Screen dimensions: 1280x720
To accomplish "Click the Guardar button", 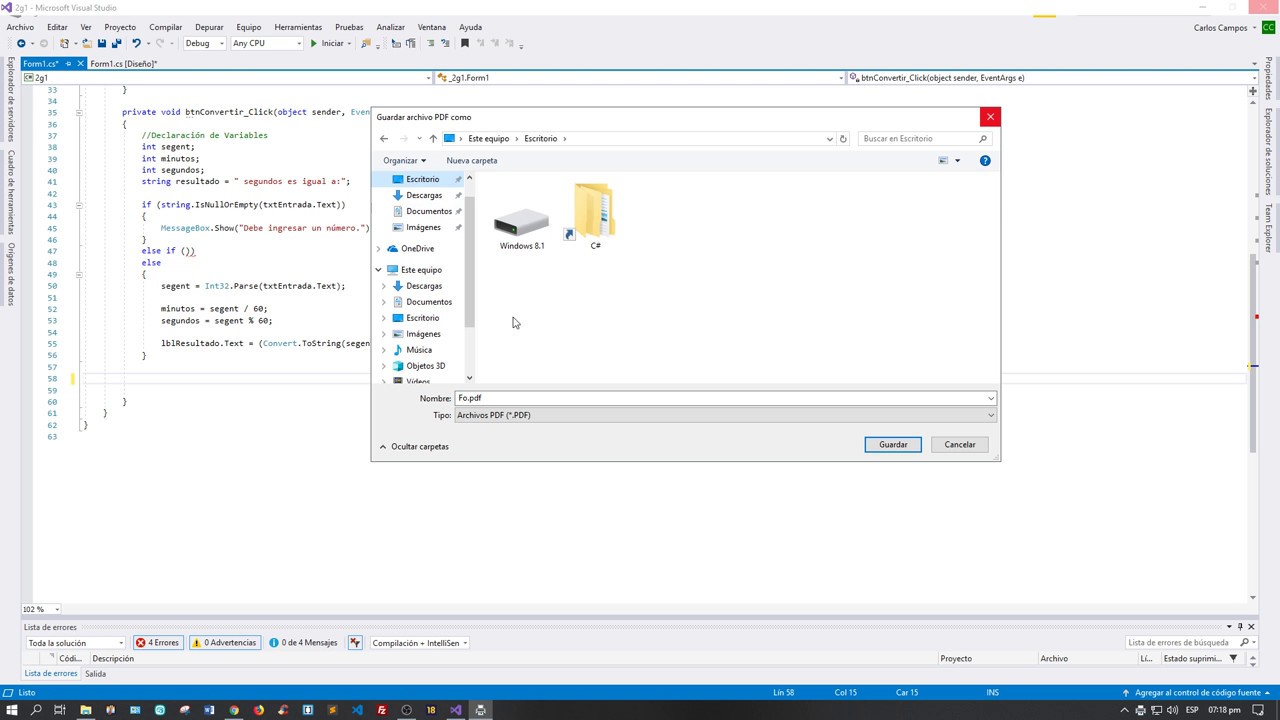I will 893,444.
